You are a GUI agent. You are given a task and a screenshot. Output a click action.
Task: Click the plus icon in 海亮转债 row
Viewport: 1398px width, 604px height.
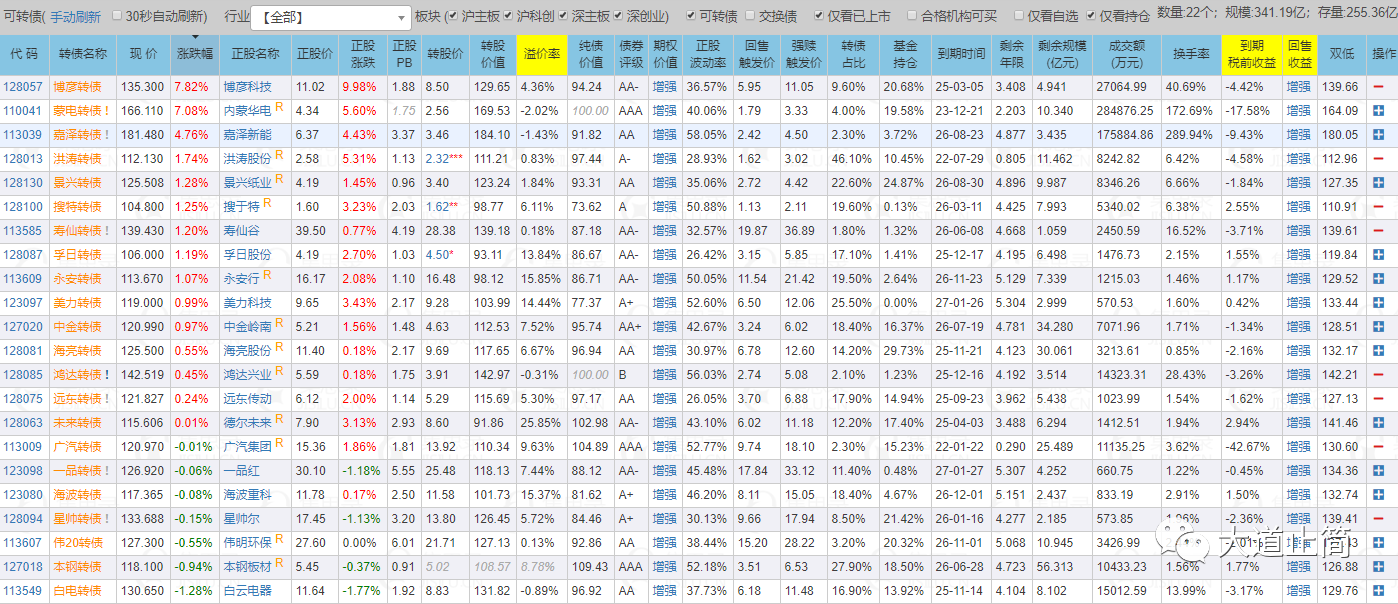[1379, 351]
